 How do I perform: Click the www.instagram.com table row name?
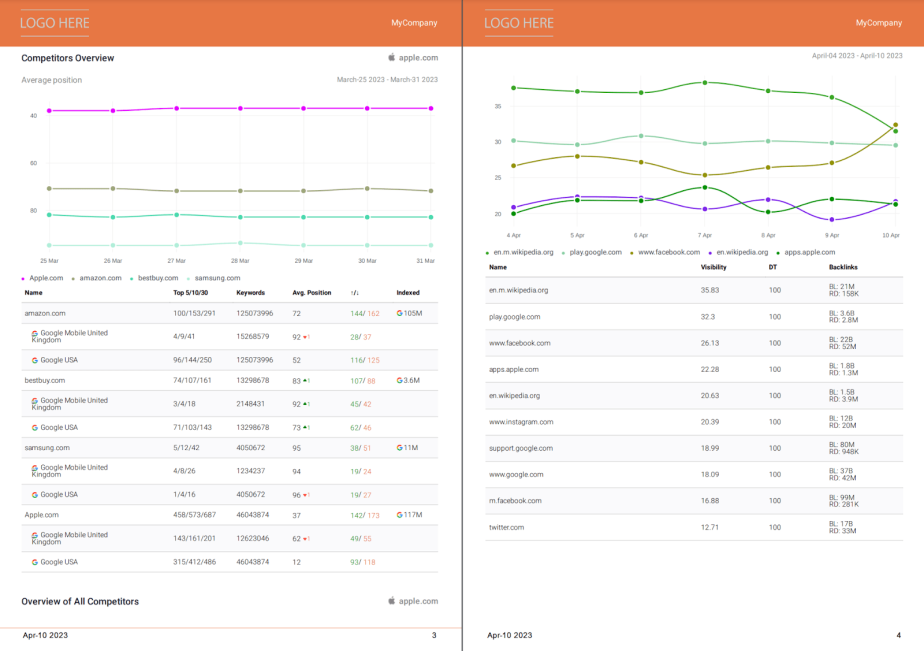pyautogui.click(x=521, y=422)
